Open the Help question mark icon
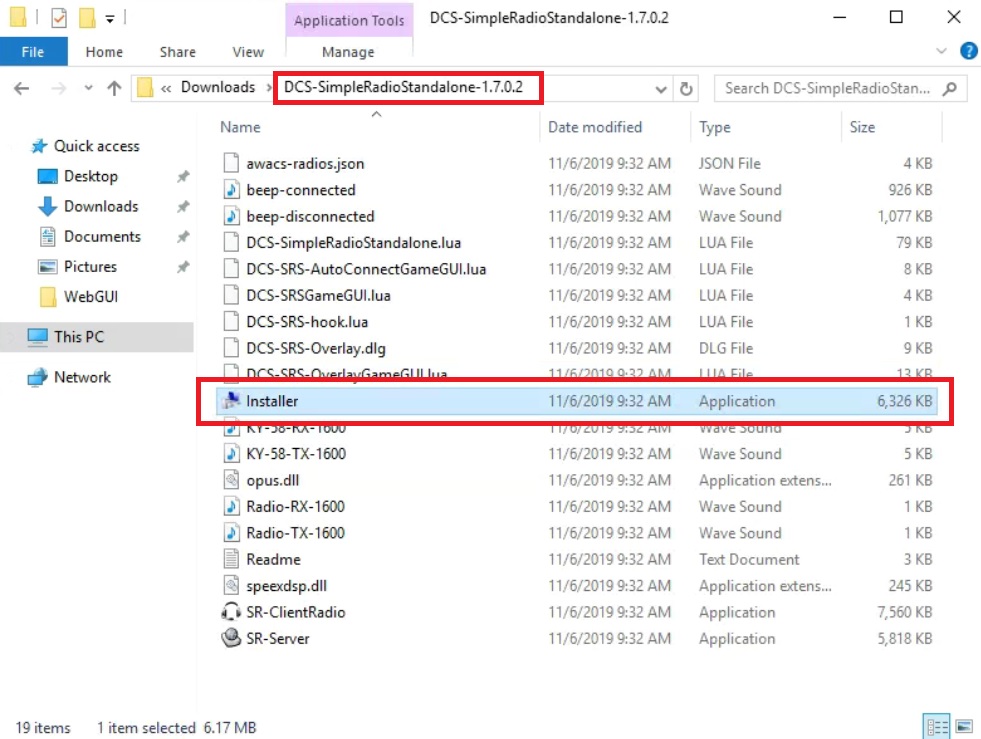The image size is (981, 739). 967,52
